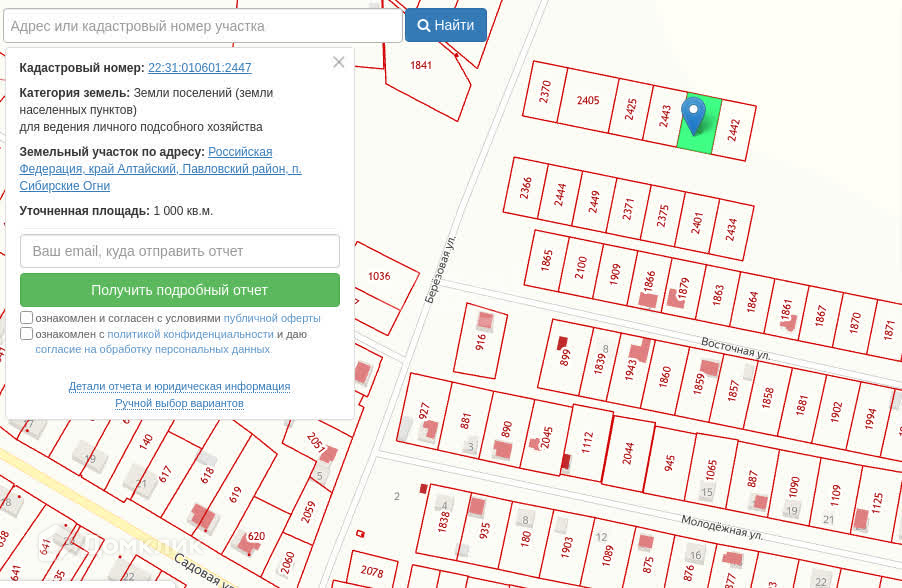This screenshot has height=588, width=902.
Task: Select parcel 2405 on the map
Action: tap(588, 100)
